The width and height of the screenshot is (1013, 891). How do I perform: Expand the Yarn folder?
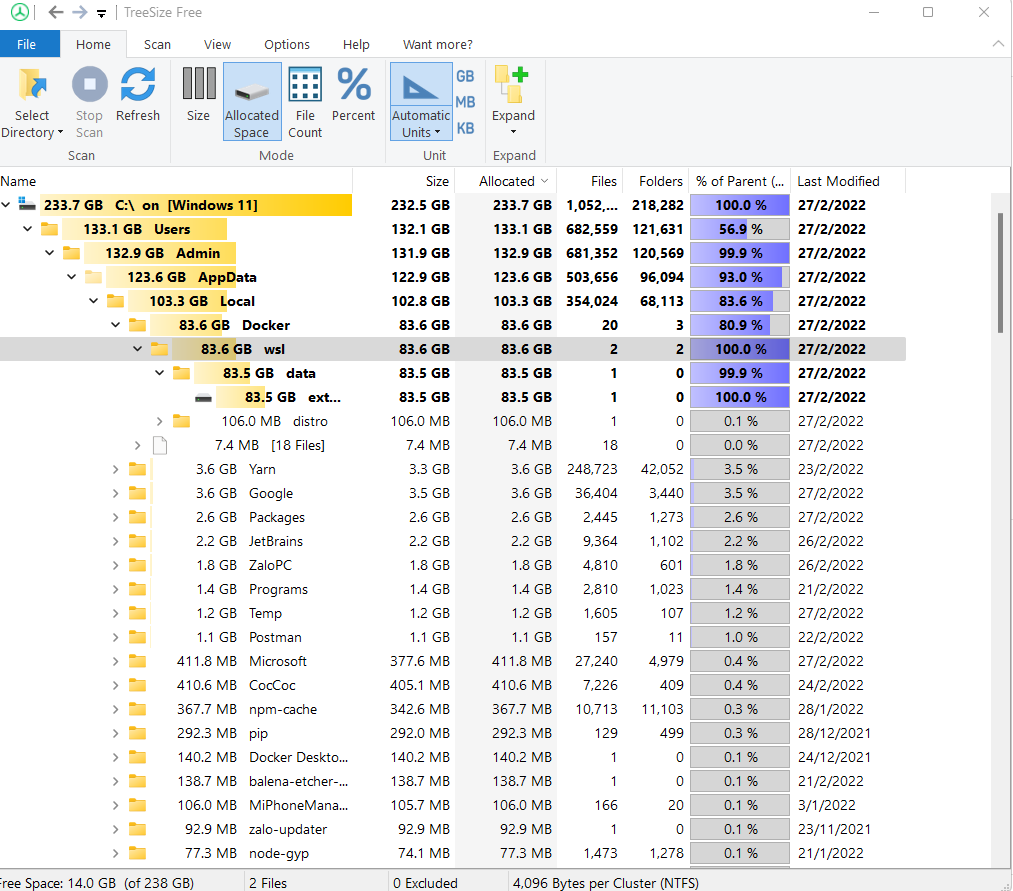pyautogui.click(x=116, y=470)
